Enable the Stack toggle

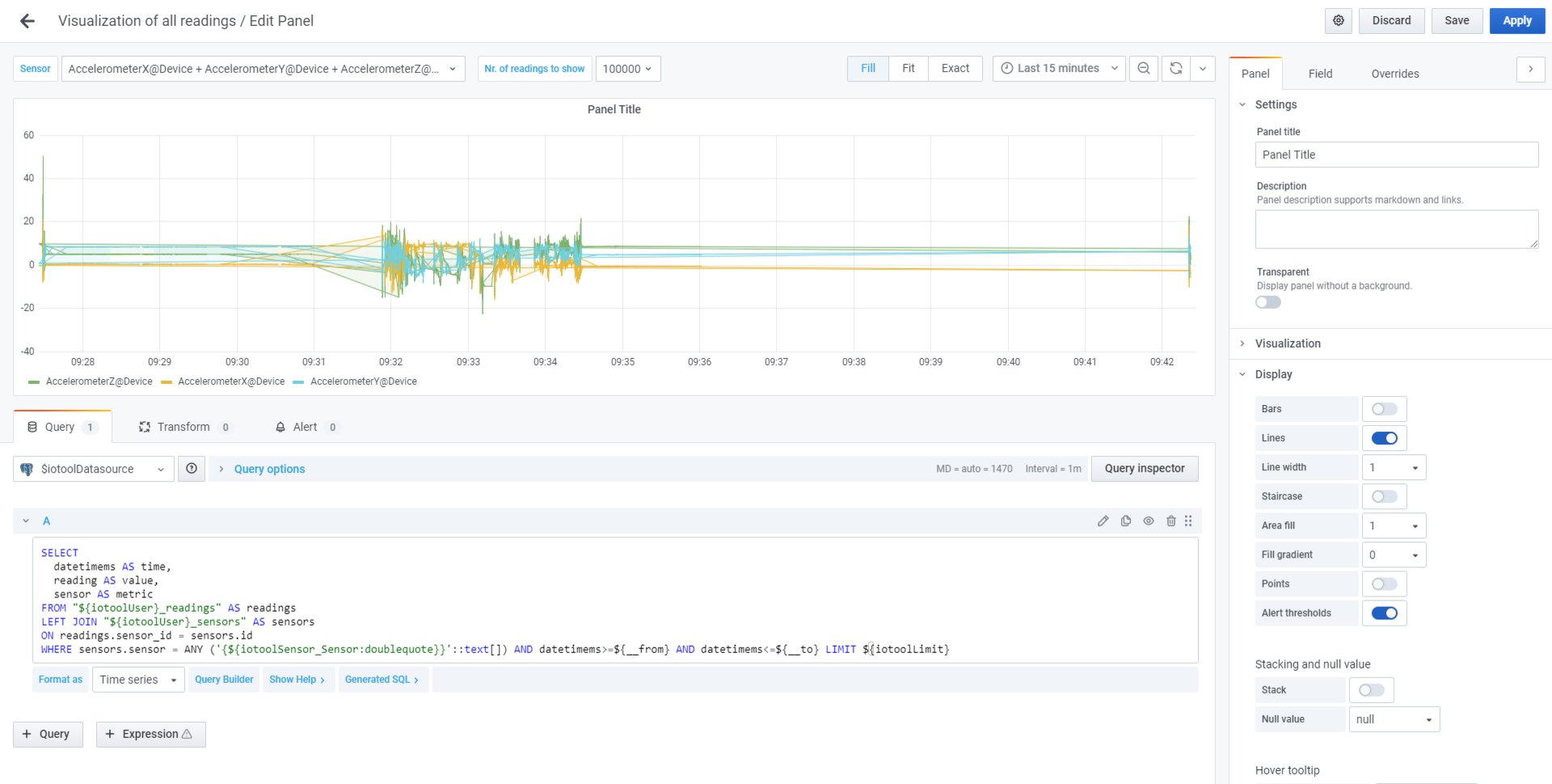[1372, 690]
